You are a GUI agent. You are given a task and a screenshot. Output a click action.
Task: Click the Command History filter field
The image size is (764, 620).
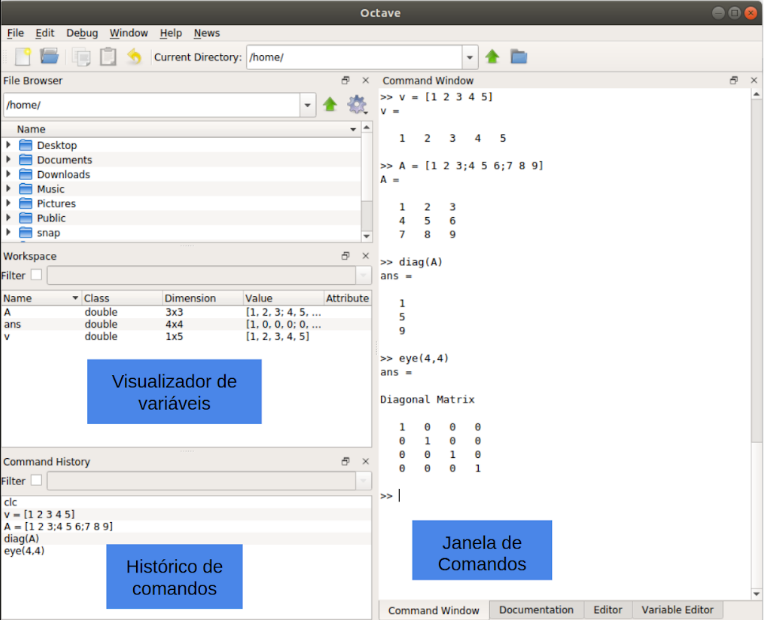(201, 481)
